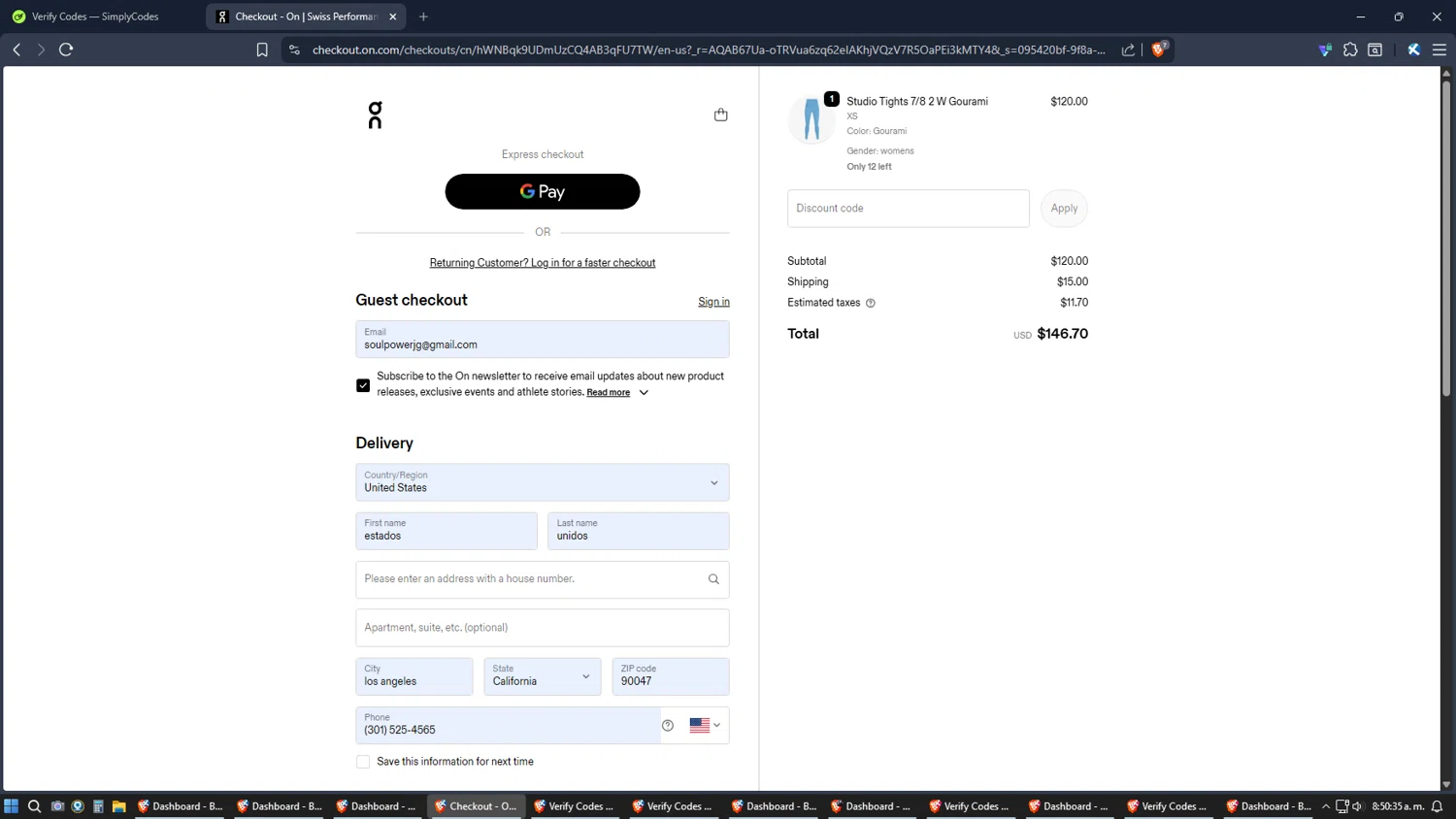1456x819 pixels.
Task: Click the phone help question mark icon
Action: pos(668,725)
